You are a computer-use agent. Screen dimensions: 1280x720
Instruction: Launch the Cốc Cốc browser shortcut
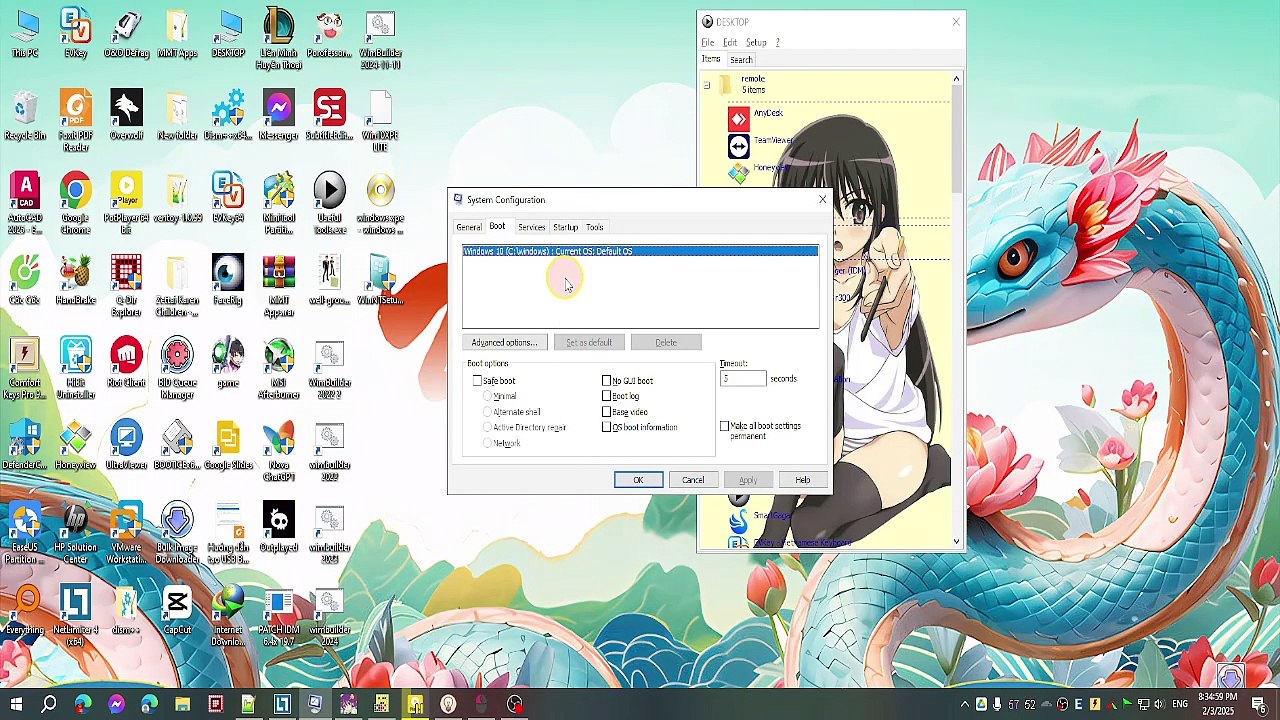coord(25,280)
